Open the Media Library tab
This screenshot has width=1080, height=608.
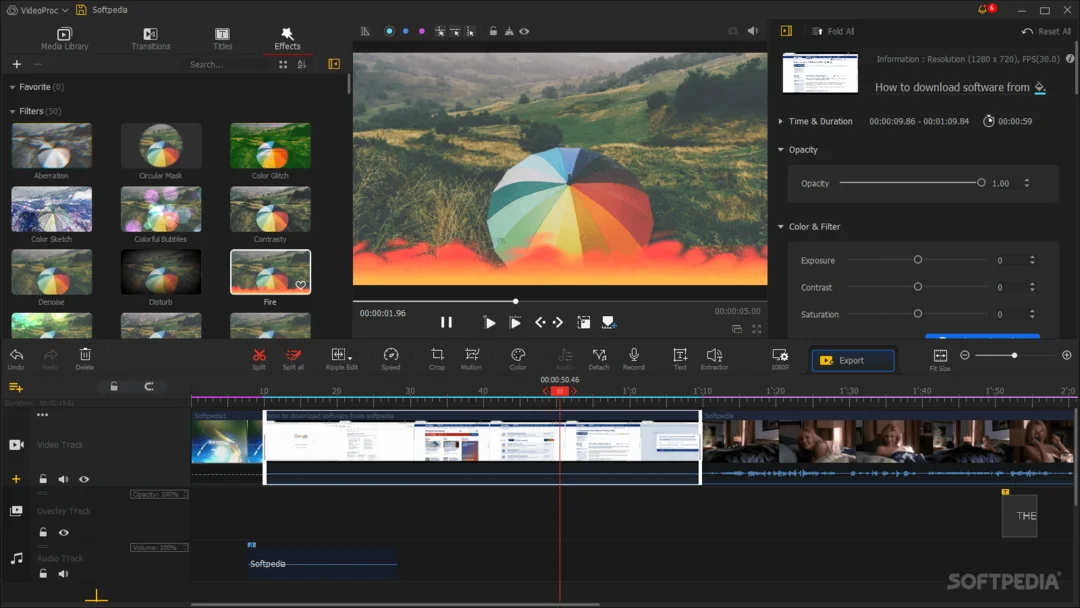coord(65,39)
